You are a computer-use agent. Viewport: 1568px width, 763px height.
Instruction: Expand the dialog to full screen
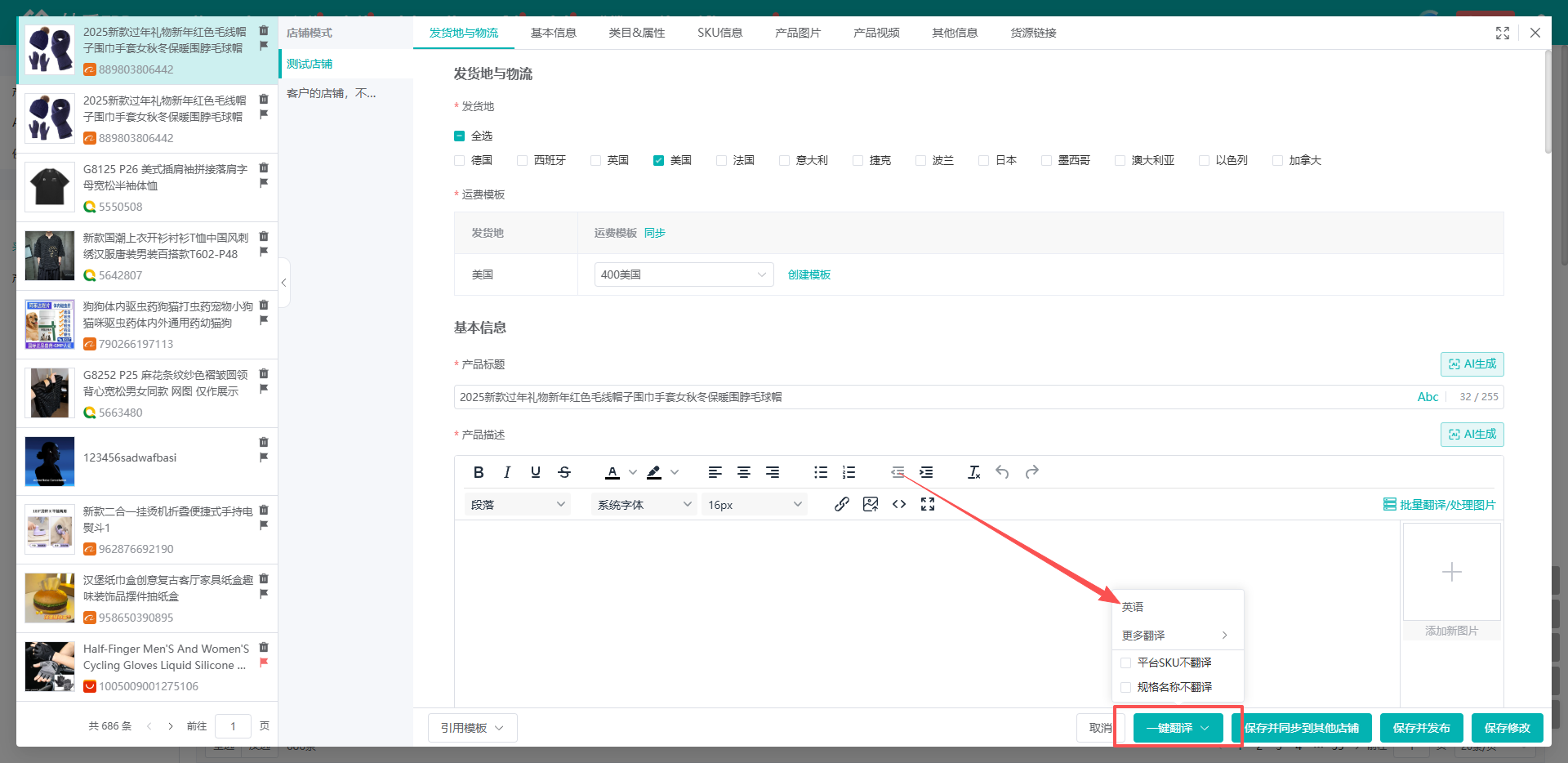point(1503,33)
